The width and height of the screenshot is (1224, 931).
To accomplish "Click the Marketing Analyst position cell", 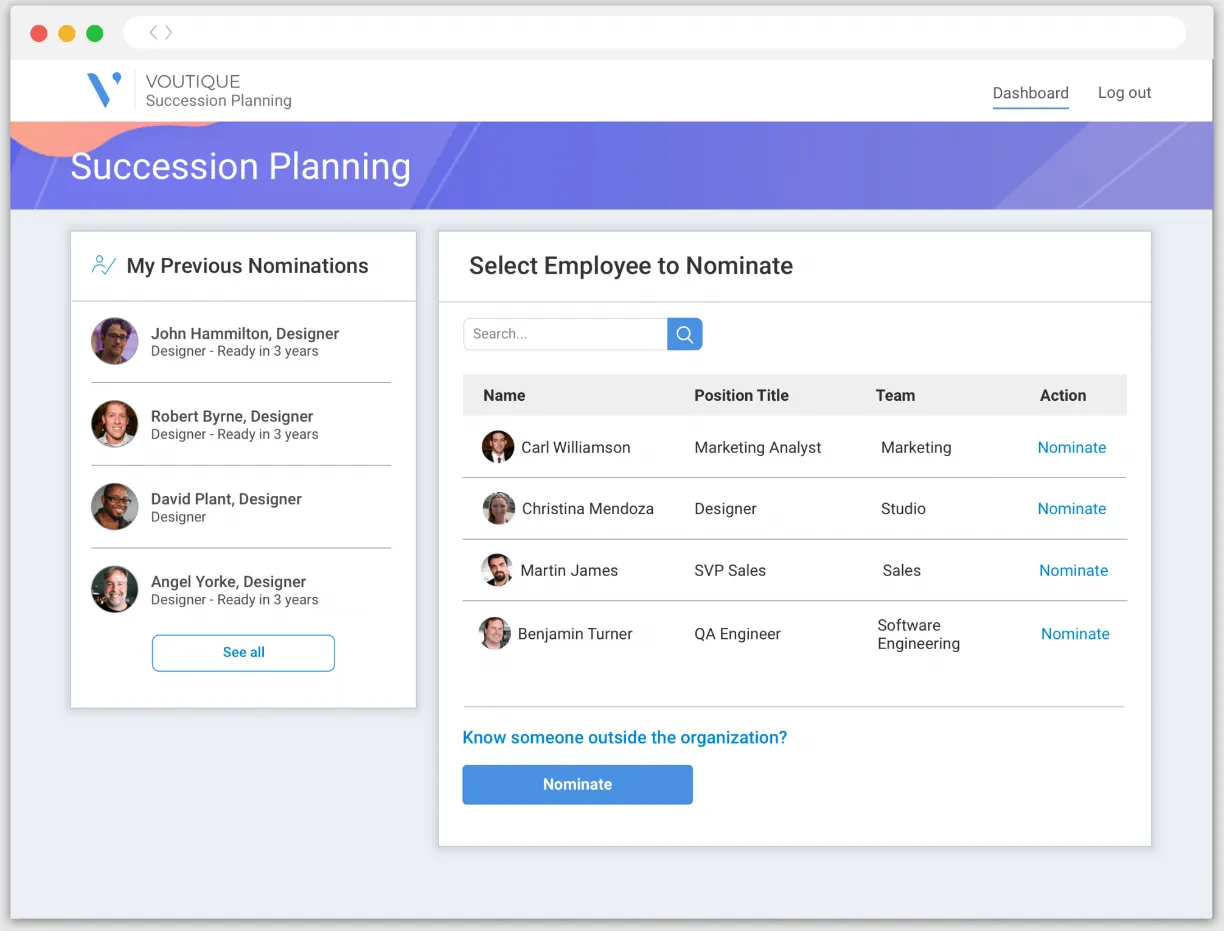I will pos(758,447).
